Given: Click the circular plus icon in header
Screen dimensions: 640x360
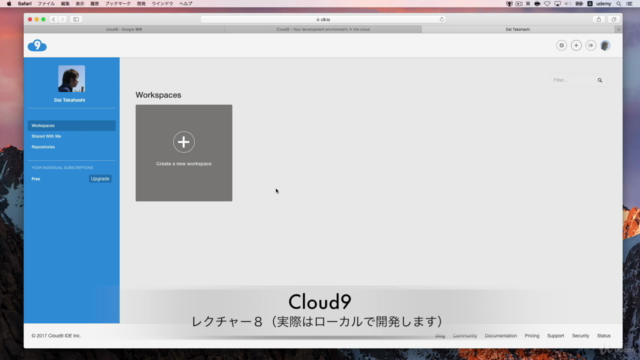Looking at the screenshot, I should [576, 45].
